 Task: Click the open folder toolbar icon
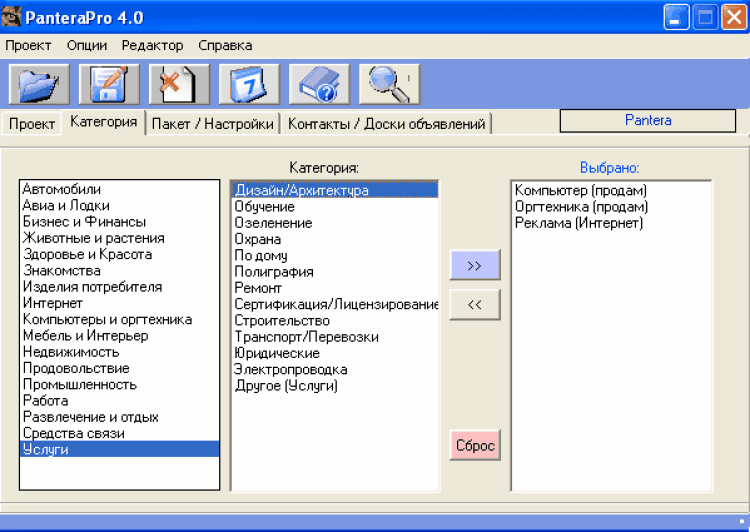pos(39,84)
